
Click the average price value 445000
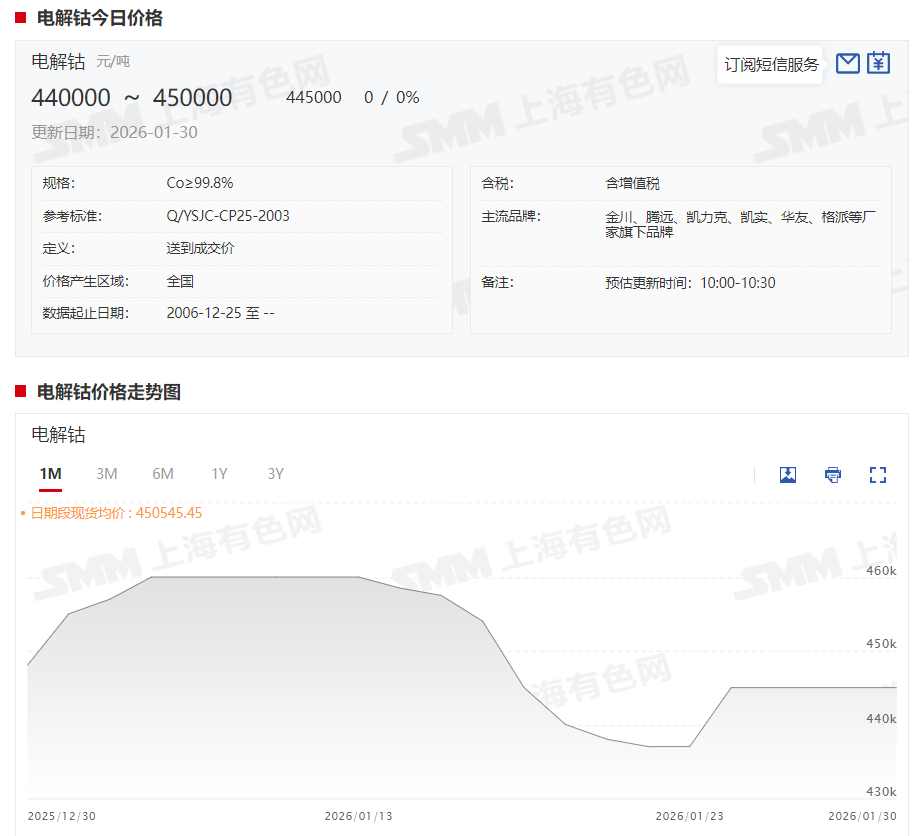click(313, 98)
